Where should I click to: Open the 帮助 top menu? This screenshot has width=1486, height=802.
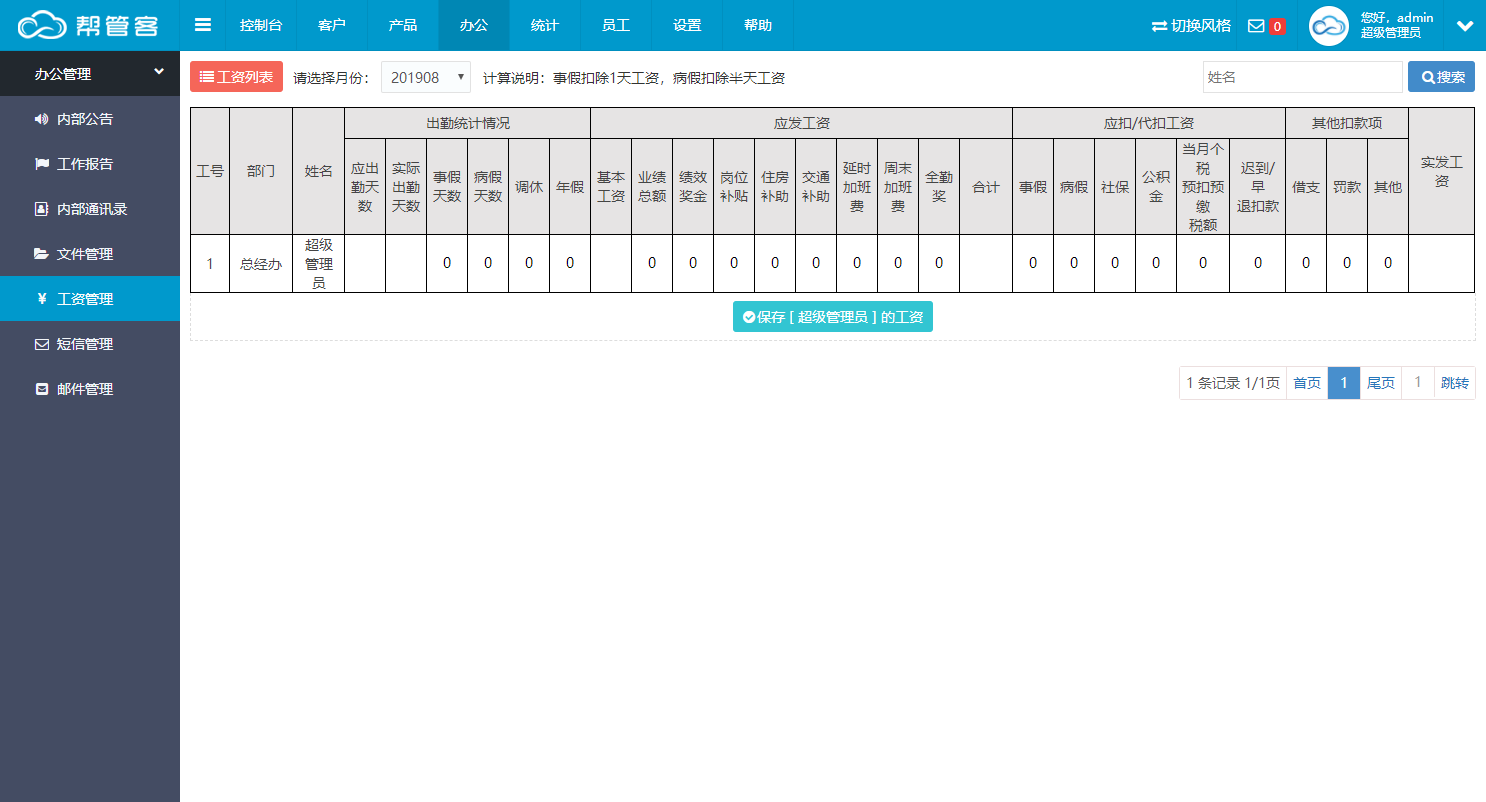click(758, 25)
